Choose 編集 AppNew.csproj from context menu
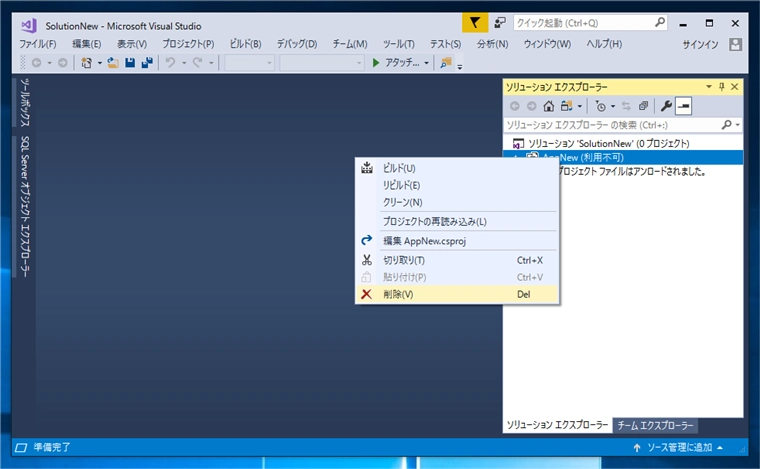Viewport: 760px width, 469px height. 457,241
